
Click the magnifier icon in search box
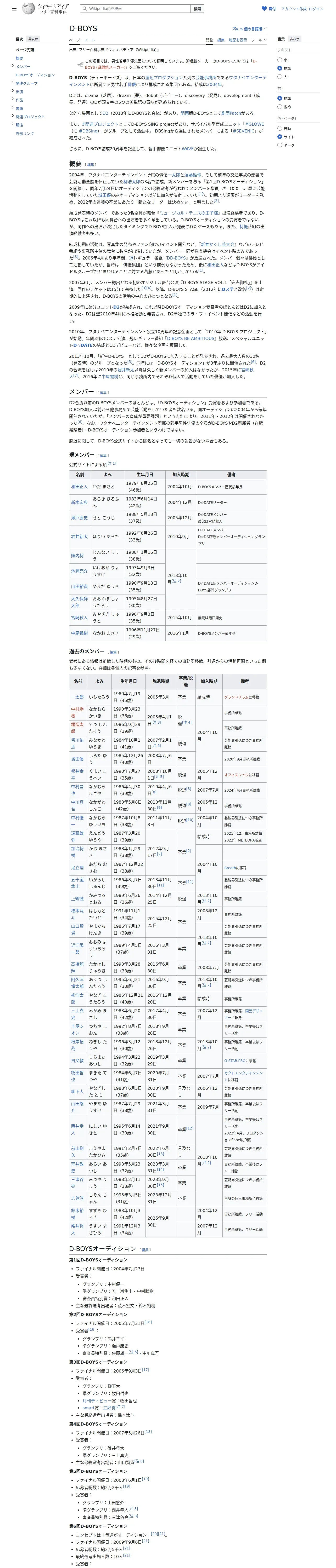(85, 9)
